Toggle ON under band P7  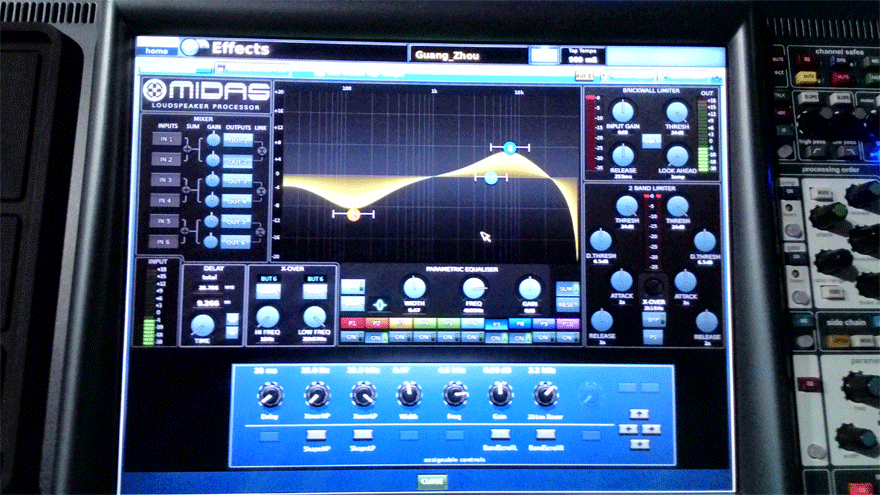click(496, 338)
